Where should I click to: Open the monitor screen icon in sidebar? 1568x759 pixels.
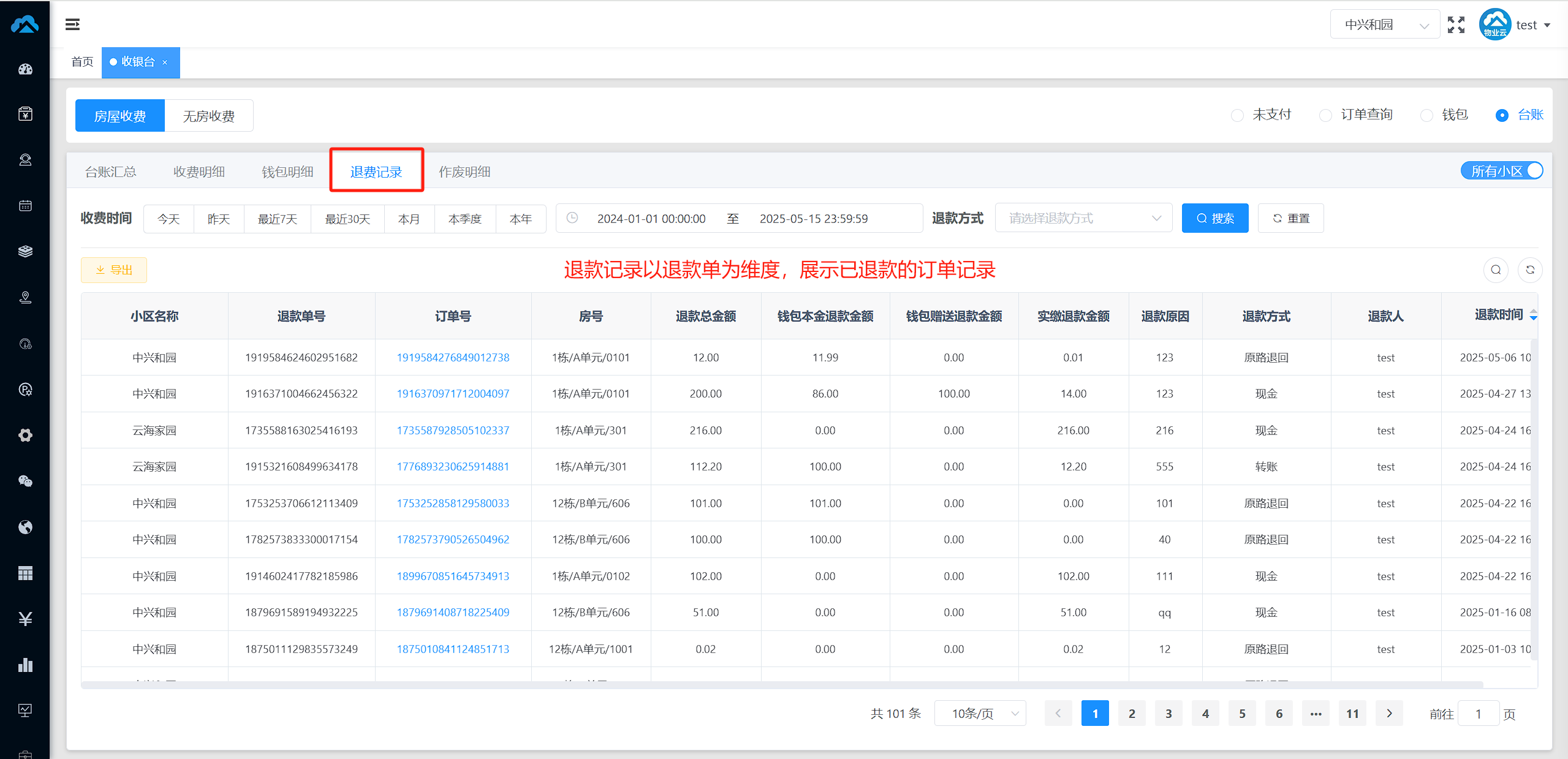25,711
